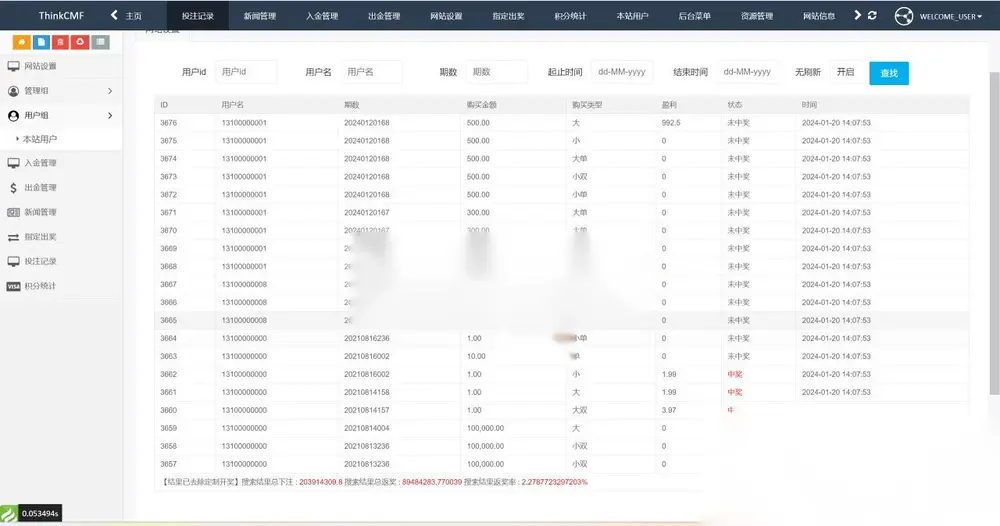The image size is (1000, 526).
Task: Open the 本站用户 sidebar link
Action: 40,139
